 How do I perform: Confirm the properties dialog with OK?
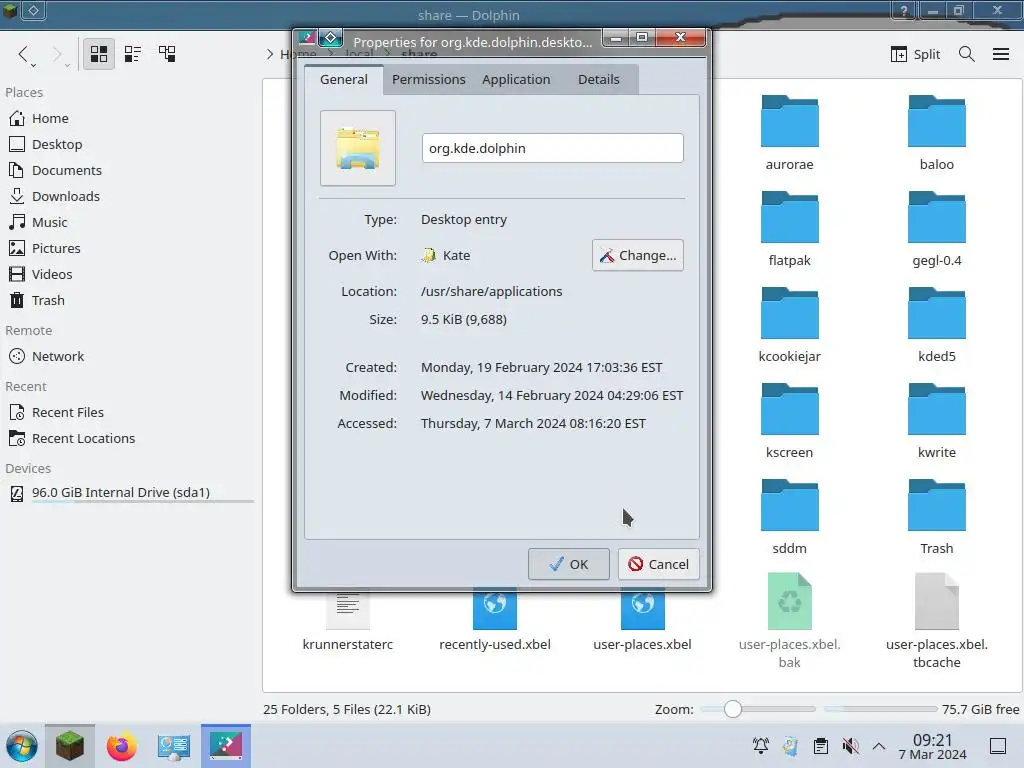[569, 564]
